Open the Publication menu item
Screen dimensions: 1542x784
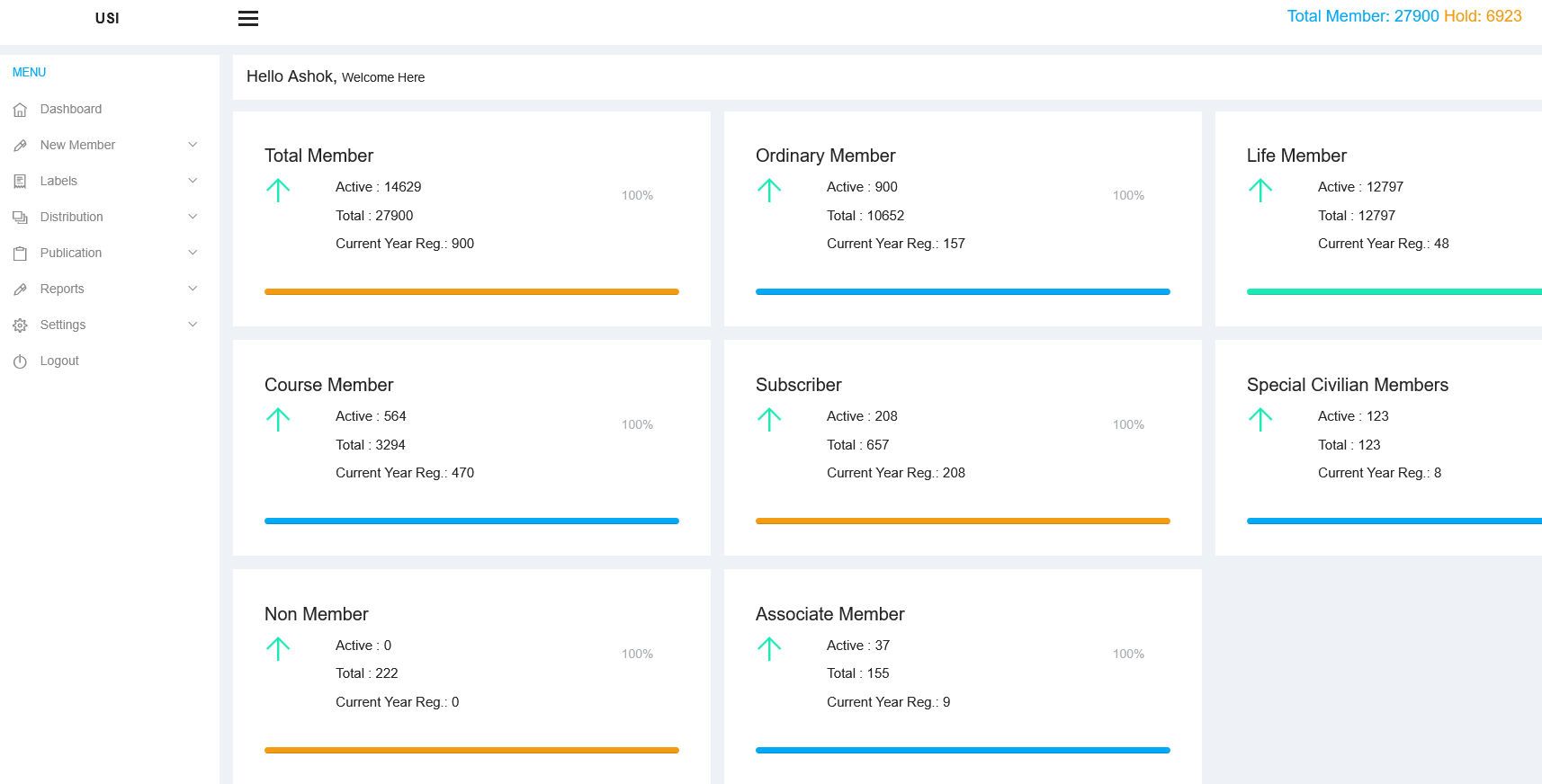click(71, 253)
